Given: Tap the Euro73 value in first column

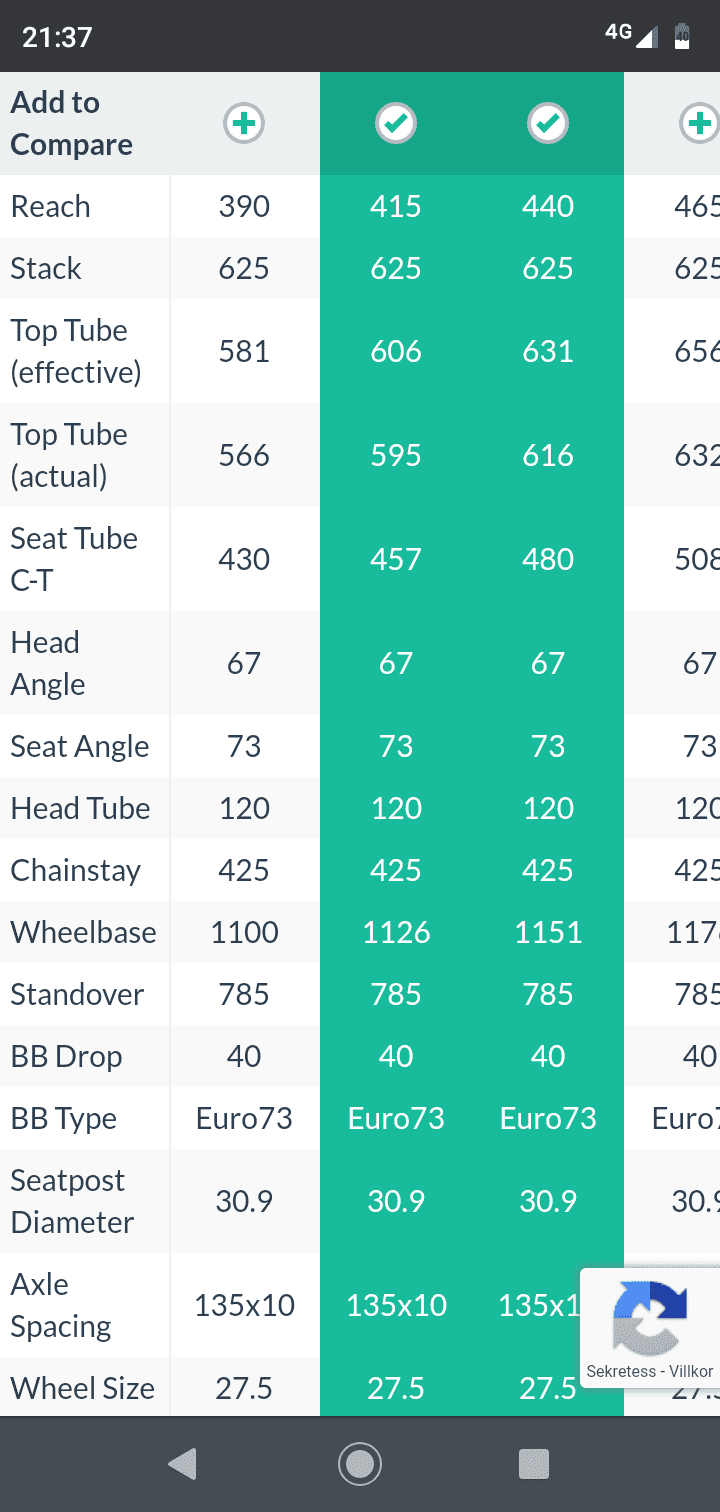Looking at the screenshot, I should 244,1118.
